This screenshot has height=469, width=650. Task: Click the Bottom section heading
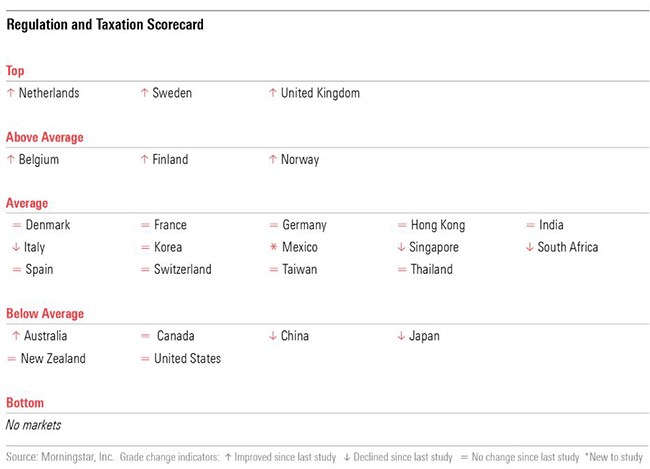(25, 402)
